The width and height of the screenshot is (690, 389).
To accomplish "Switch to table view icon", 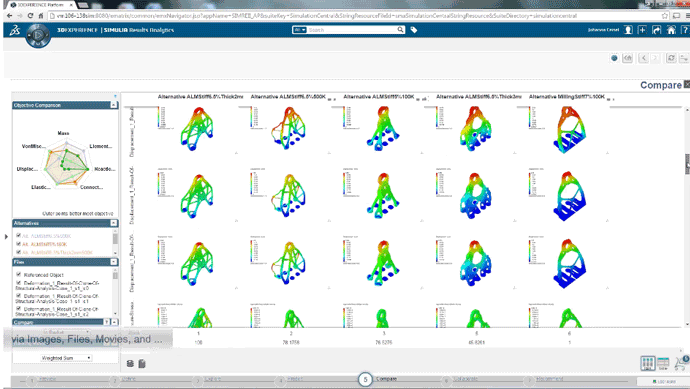I will [663, 363].
